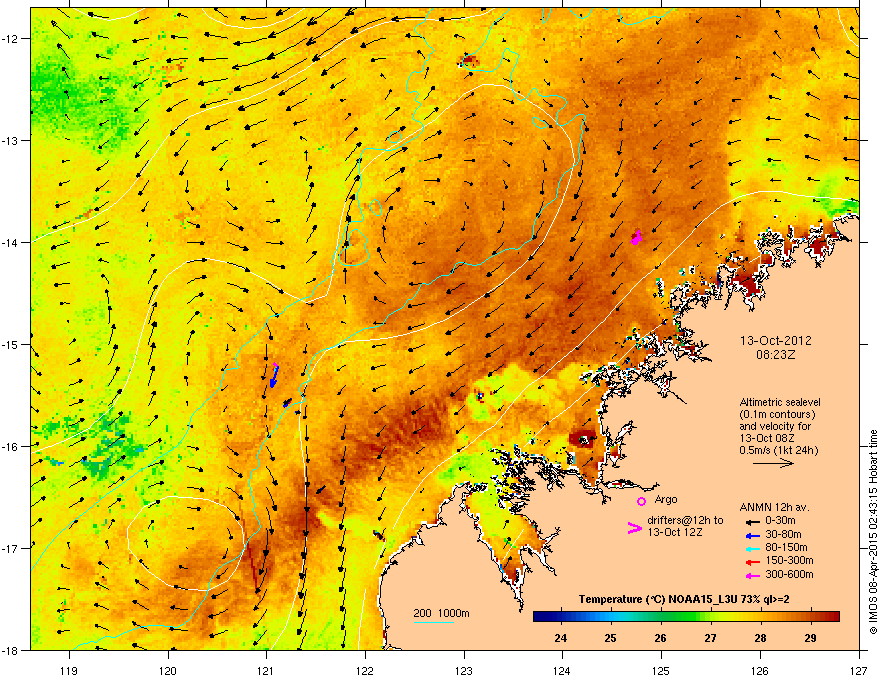Viewport: 880px width, 680px height.
Task: Click the date label 13-Oct-2012
Action: (x=776, y=341)
